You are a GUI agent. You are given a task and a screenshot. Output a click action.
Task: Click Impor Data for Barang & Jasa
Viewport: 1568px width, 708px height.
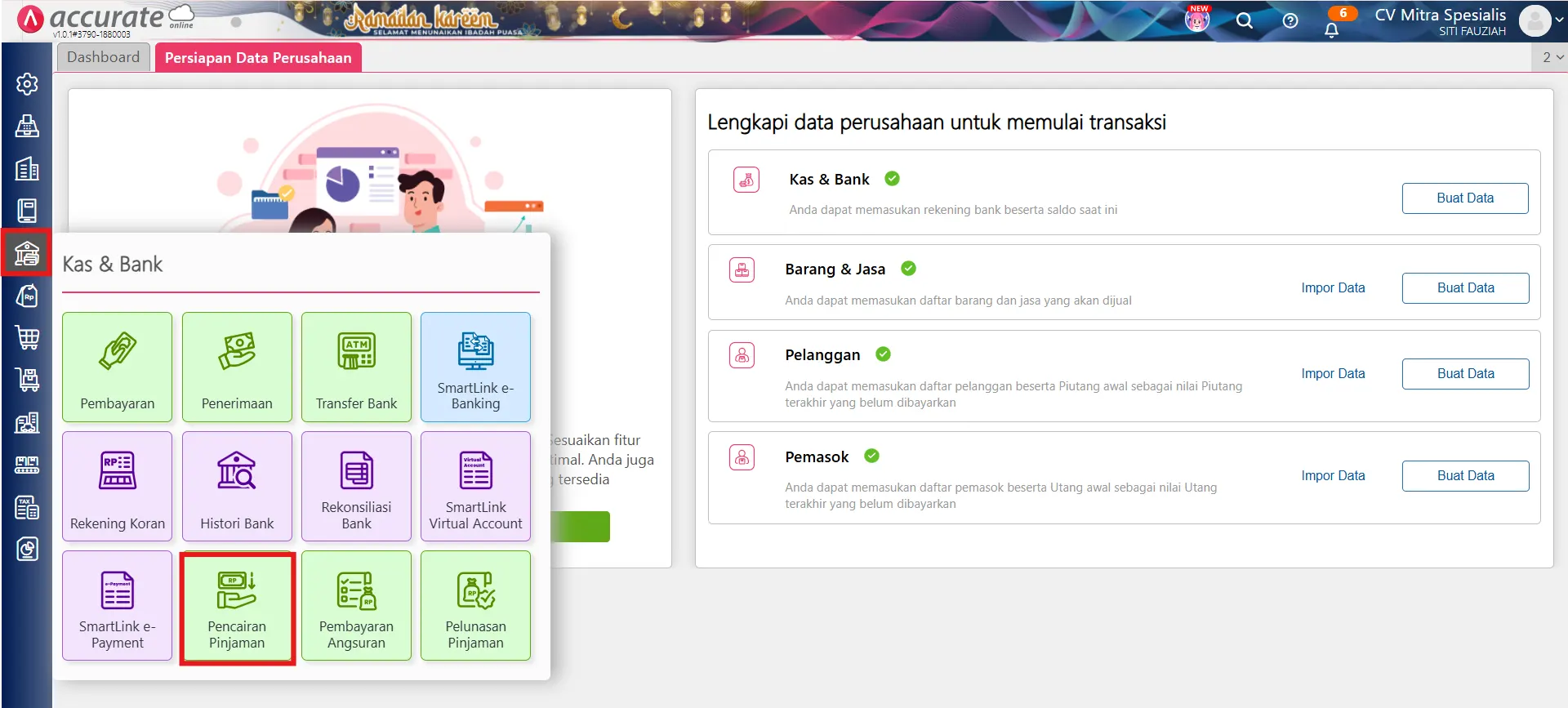click(x=1333, y=288)
